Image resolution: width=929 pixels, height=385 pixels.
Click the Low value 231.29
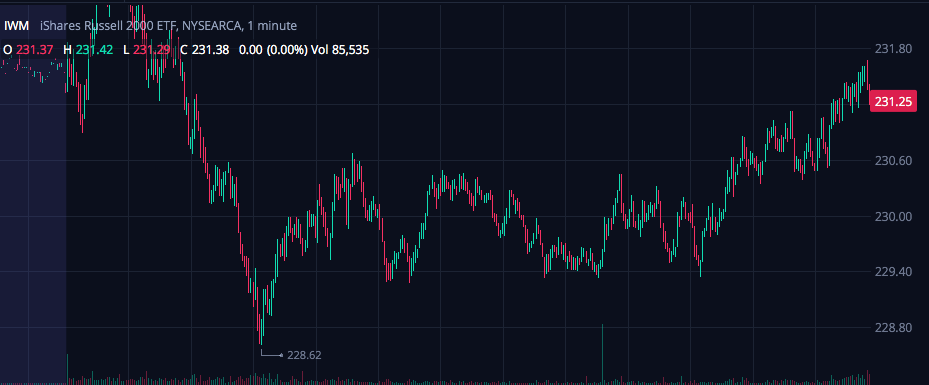pos(152,50)
